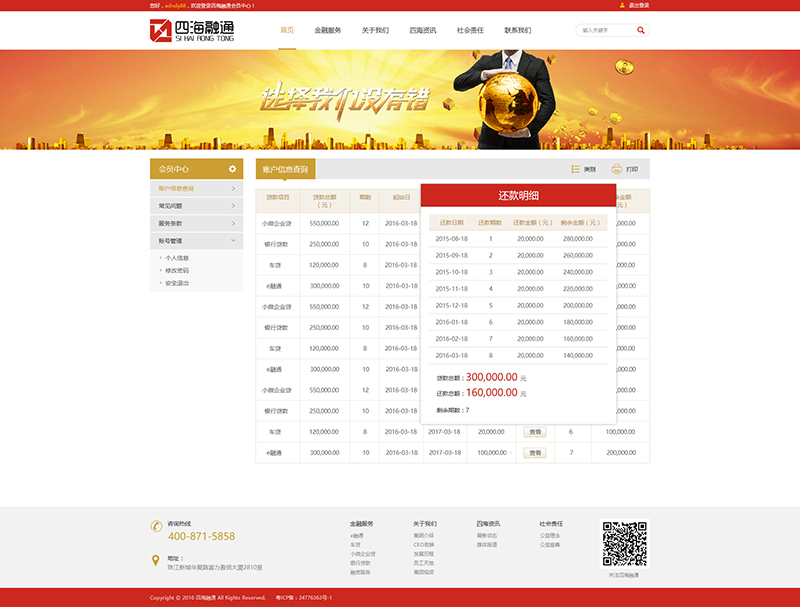
Task: Open the 四海资讯 nav menu
Action: click(x=422, y=31)
